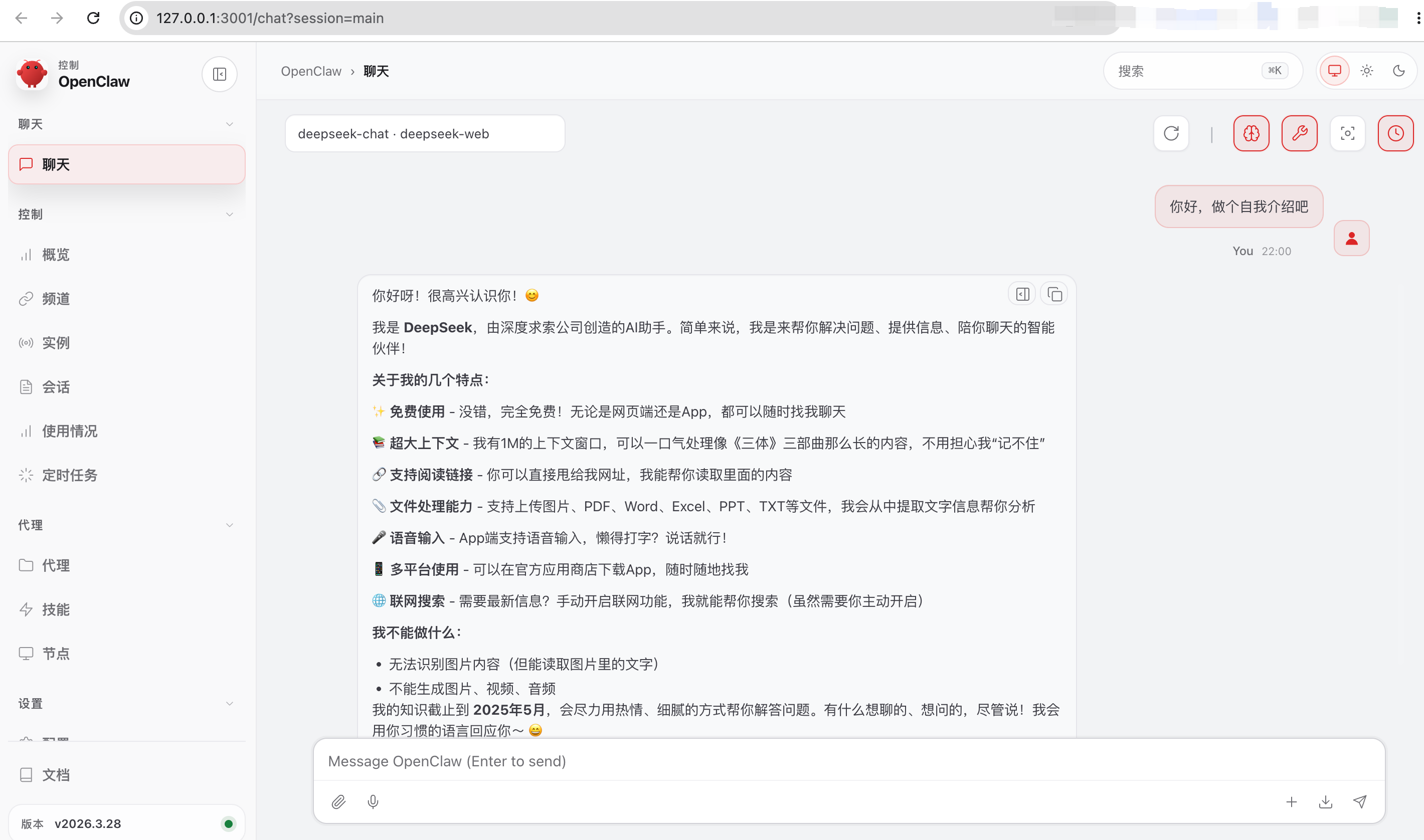Screen dimensions: 1424x840
Task: Toggle the clock history icon button
Action: pos(1396,134)
